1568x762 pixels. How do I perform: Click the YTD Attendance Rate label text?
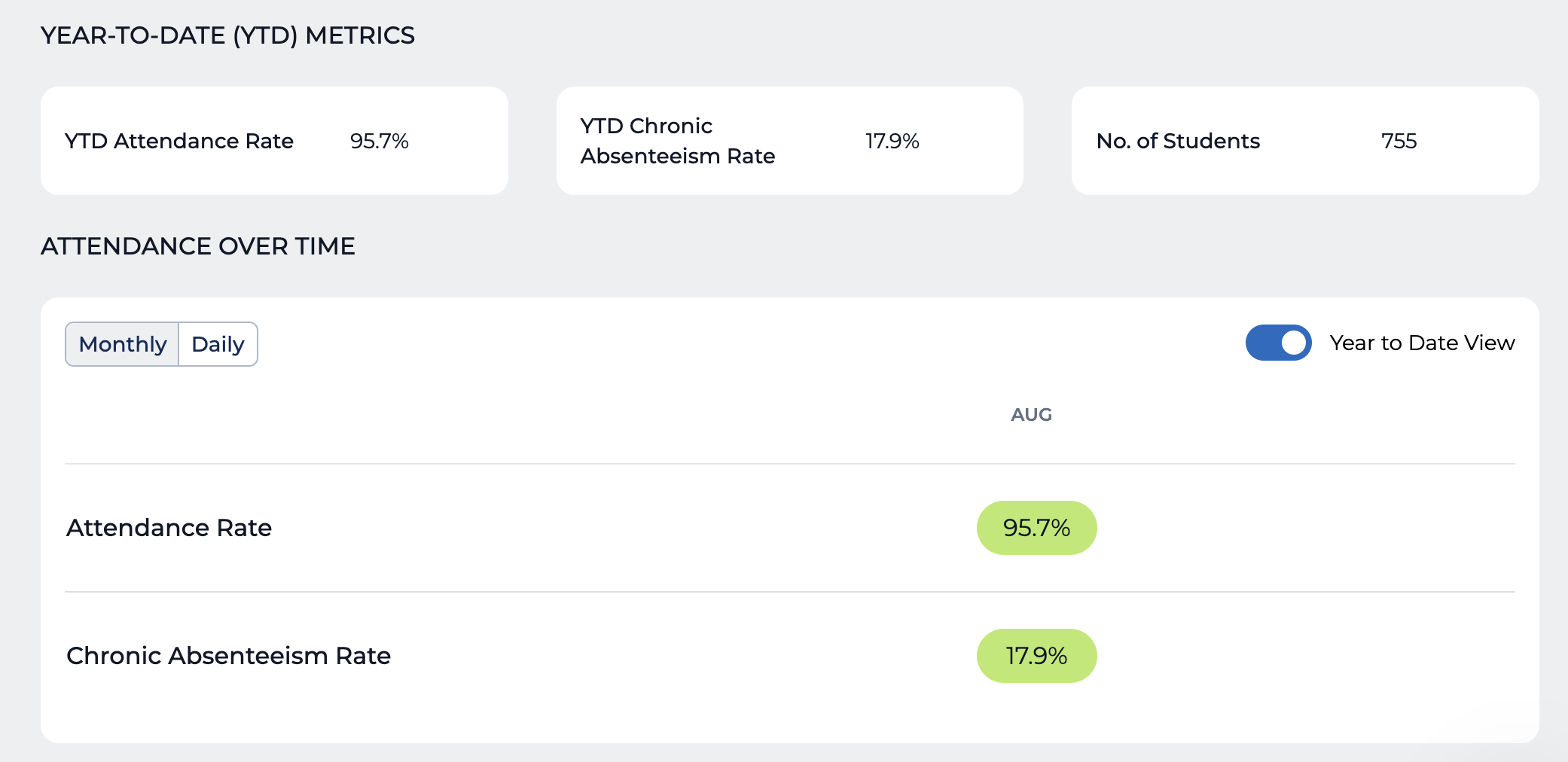(178, 141)
